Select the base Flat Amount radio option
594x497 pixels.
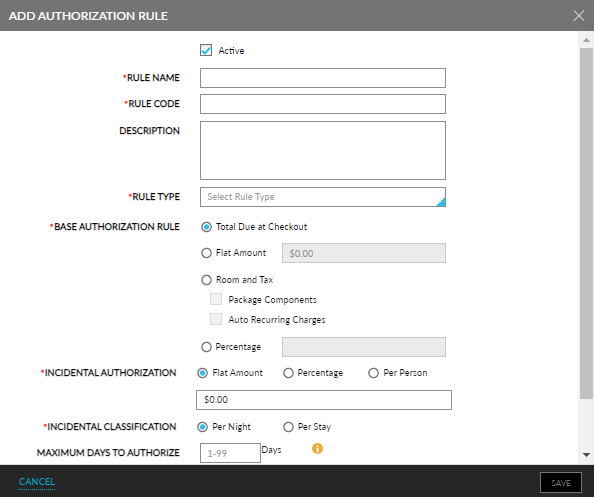(206, 253)
